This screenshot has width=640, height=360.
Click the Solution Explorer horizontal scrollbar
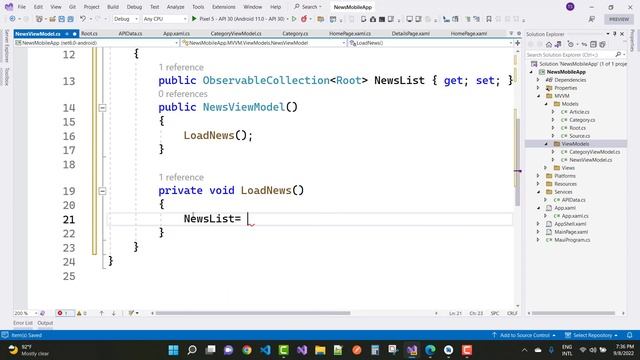[573, 313]
